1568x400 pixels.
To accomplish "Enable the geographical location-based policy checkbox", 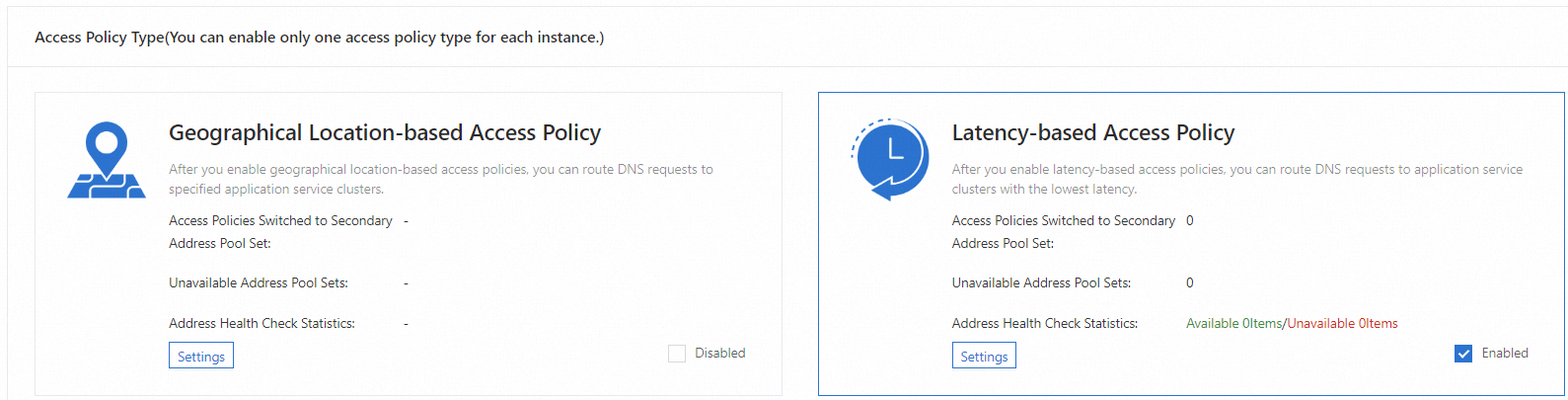I will point(677,354).
